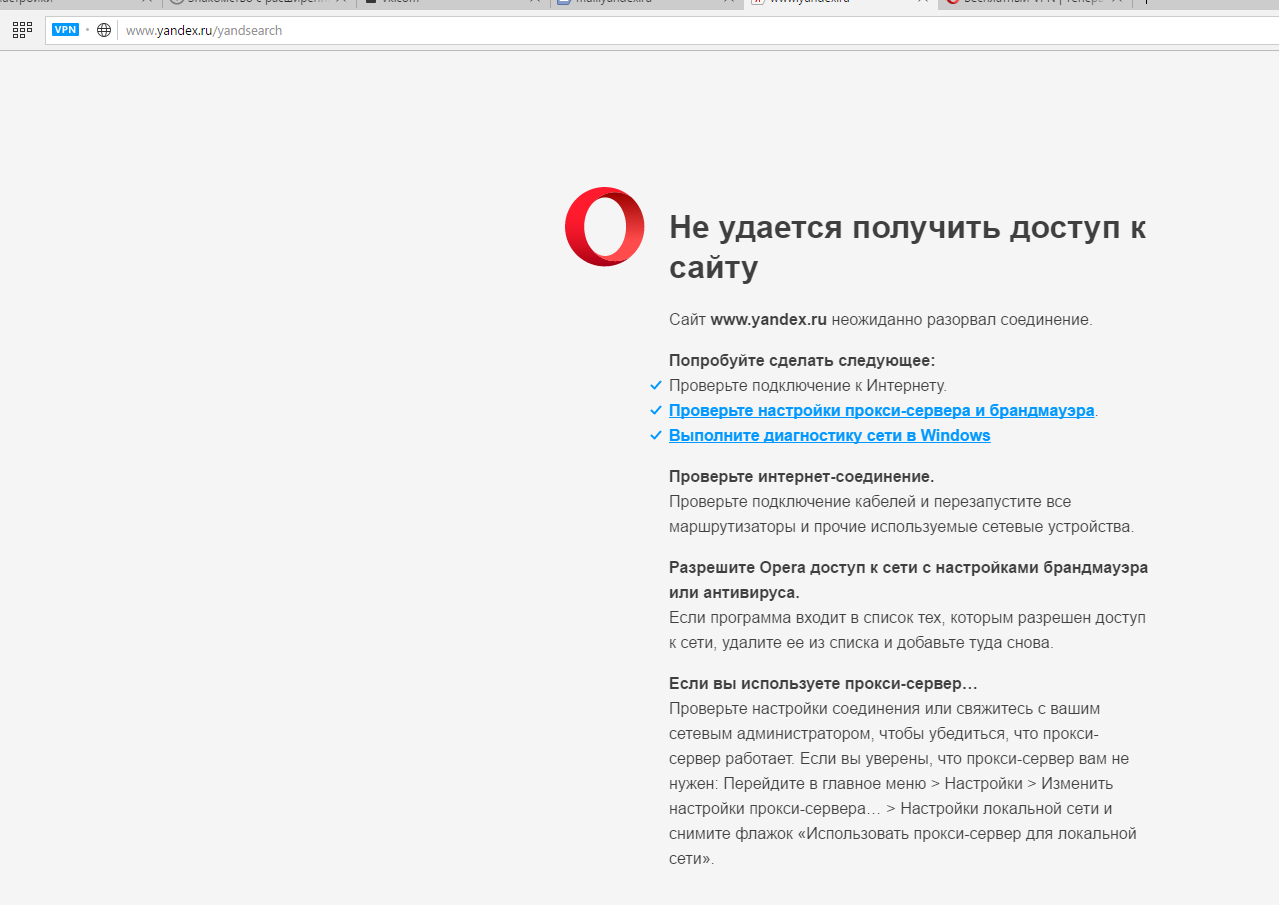Image resolution: width=1279 pixels, height=905 pixels.
Task: Click the subheading 'Разрешите Opera доступ к сети'
Action: 908,580
